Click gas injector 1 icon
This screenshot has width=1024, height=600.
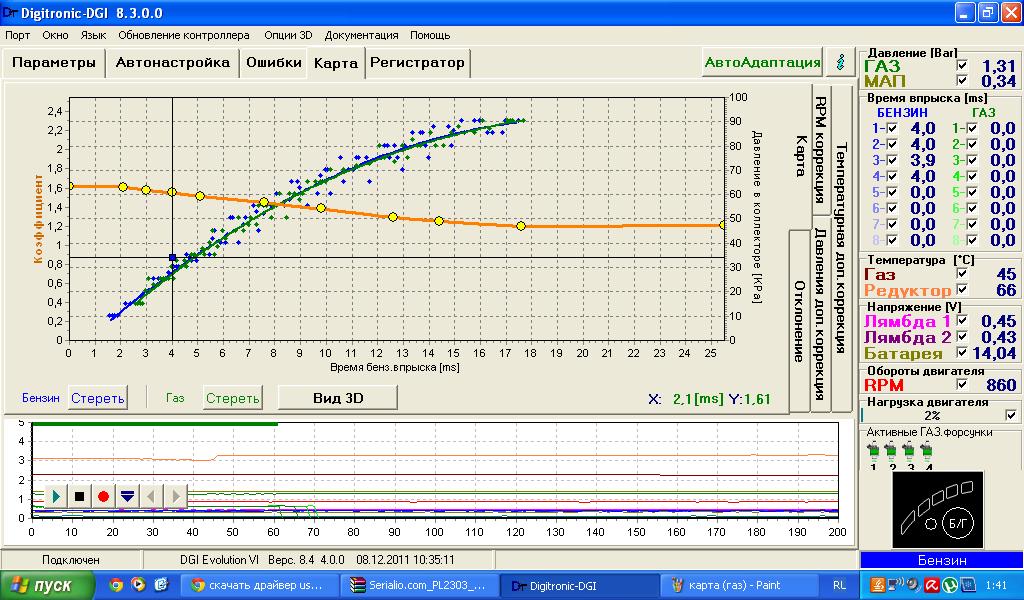tap(874, 455)
